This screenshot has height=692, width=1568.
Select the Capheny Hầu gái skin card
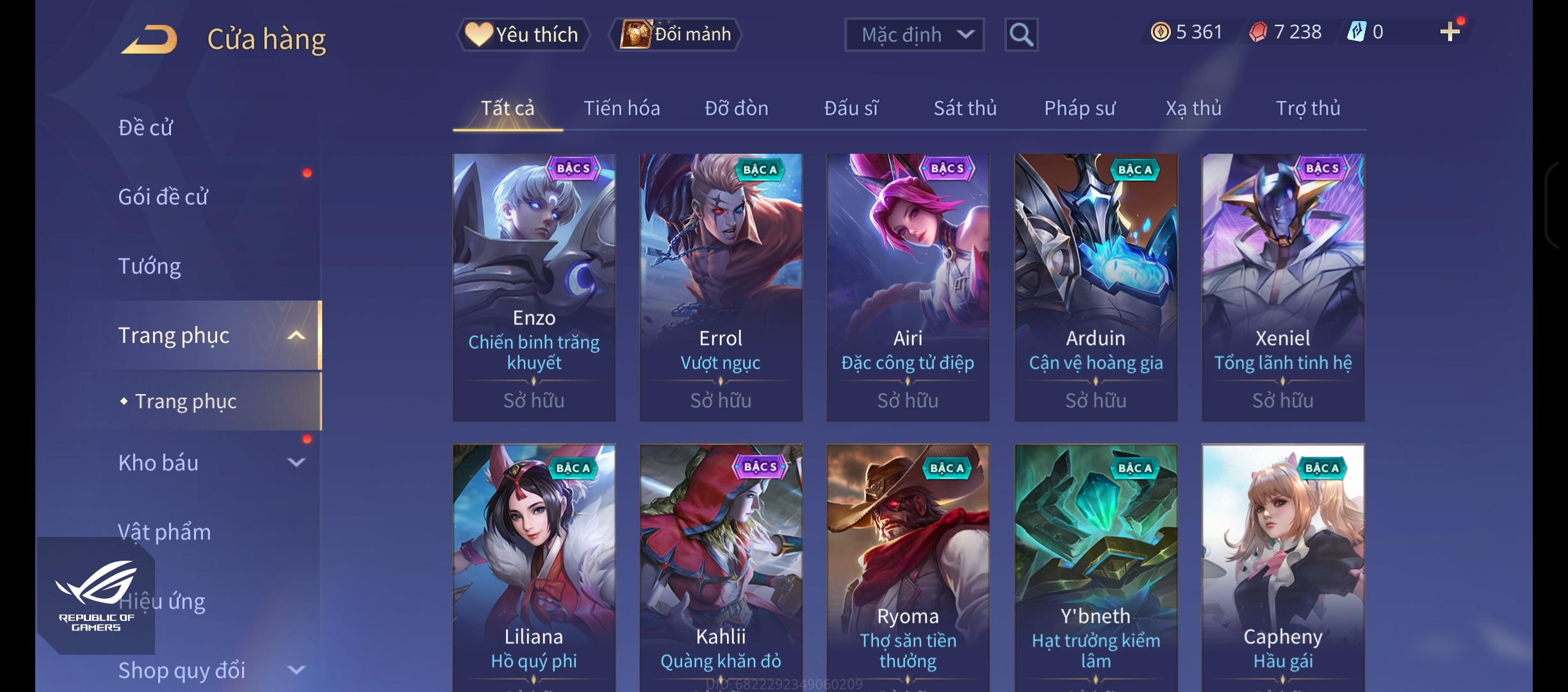1282,568
